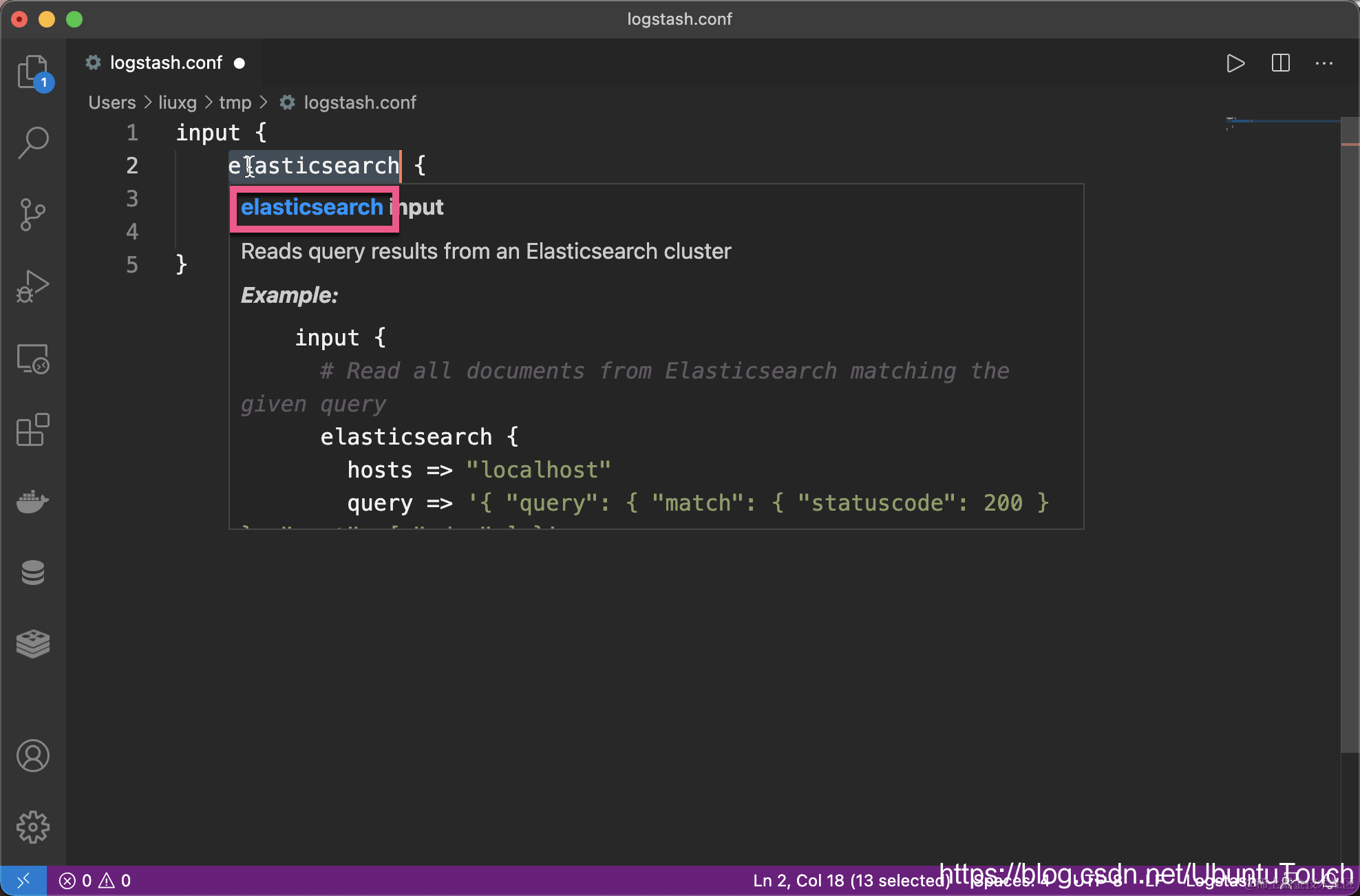
Task: Open the Manage gear menu
Action: pos(32,827)
